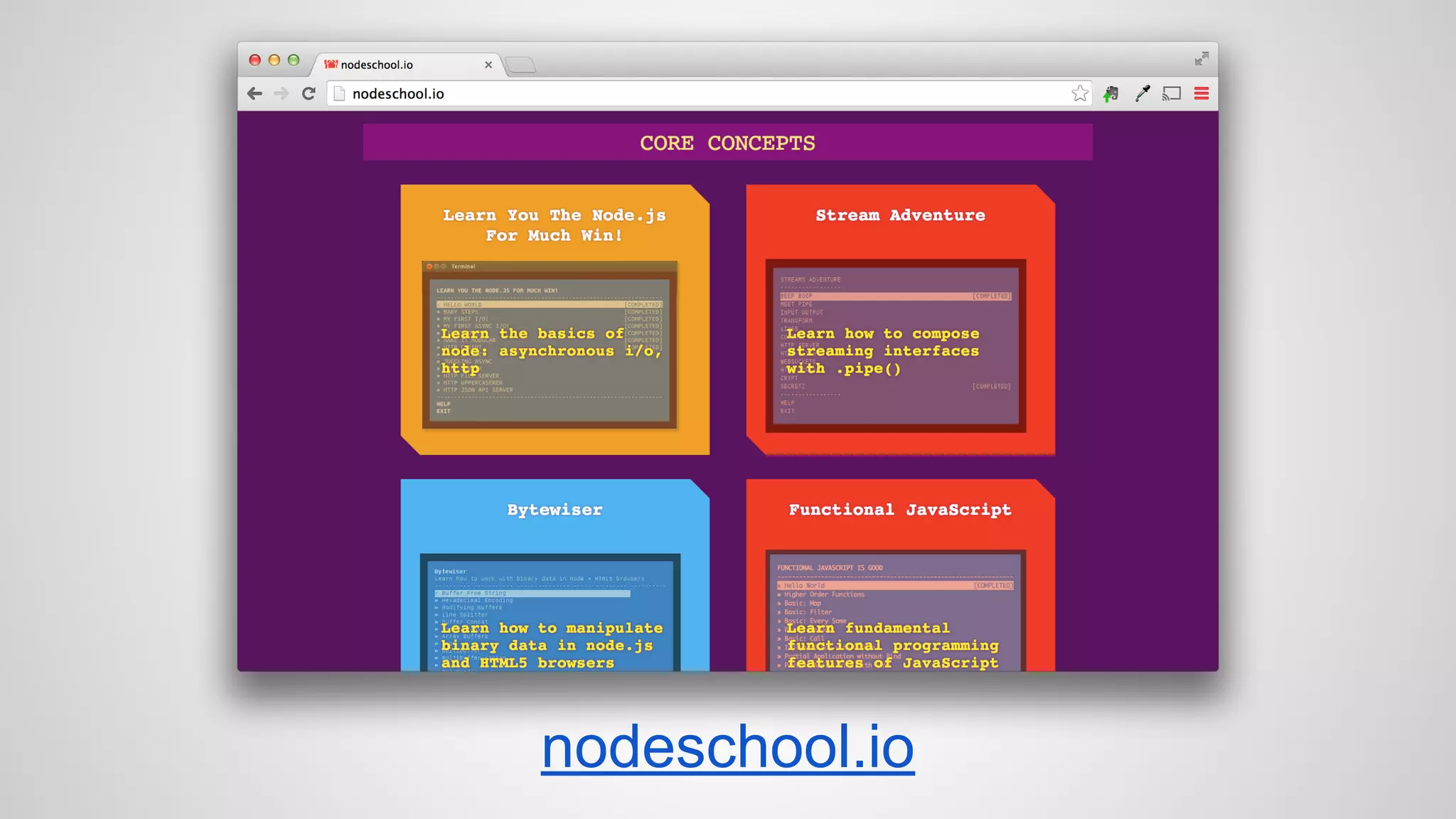The width and height of the screenshot is (1456, 819).
Task: Open a new tab
Action: [520, 65]
